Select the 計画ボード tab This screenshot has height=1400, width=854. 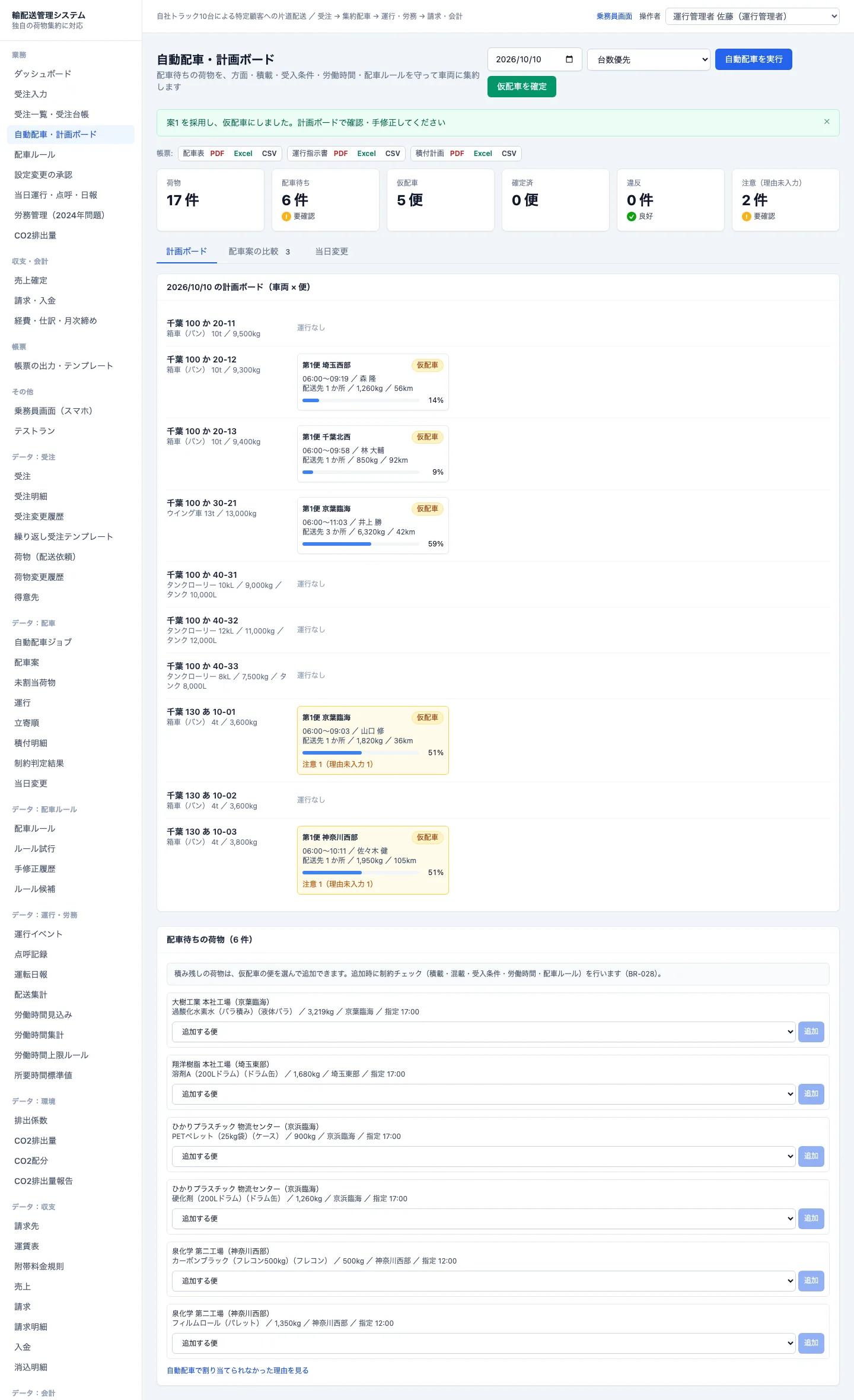pyautogui.click(x=187, y=252)
